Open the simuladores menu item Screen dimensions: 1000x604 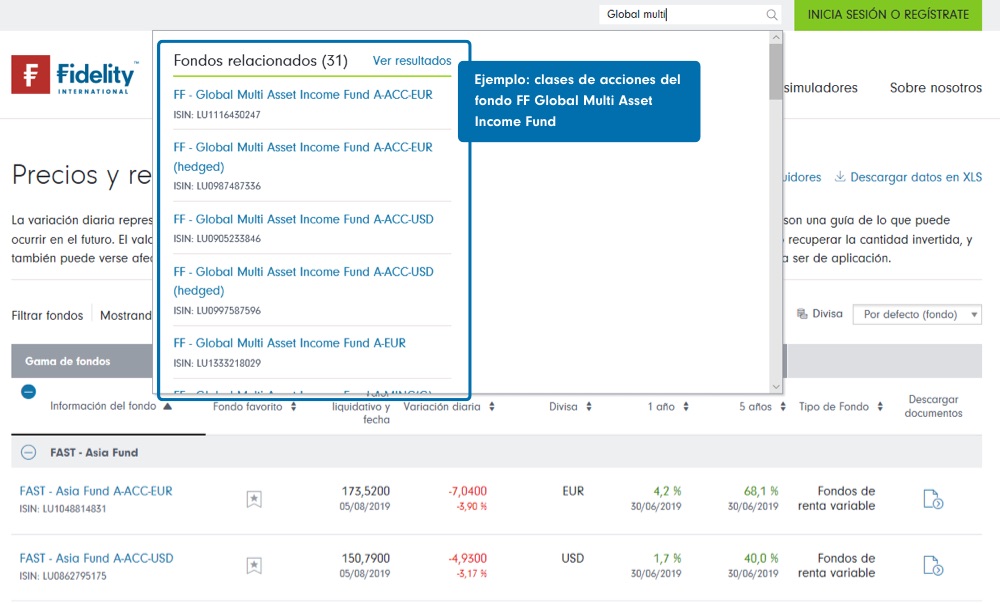820,88
